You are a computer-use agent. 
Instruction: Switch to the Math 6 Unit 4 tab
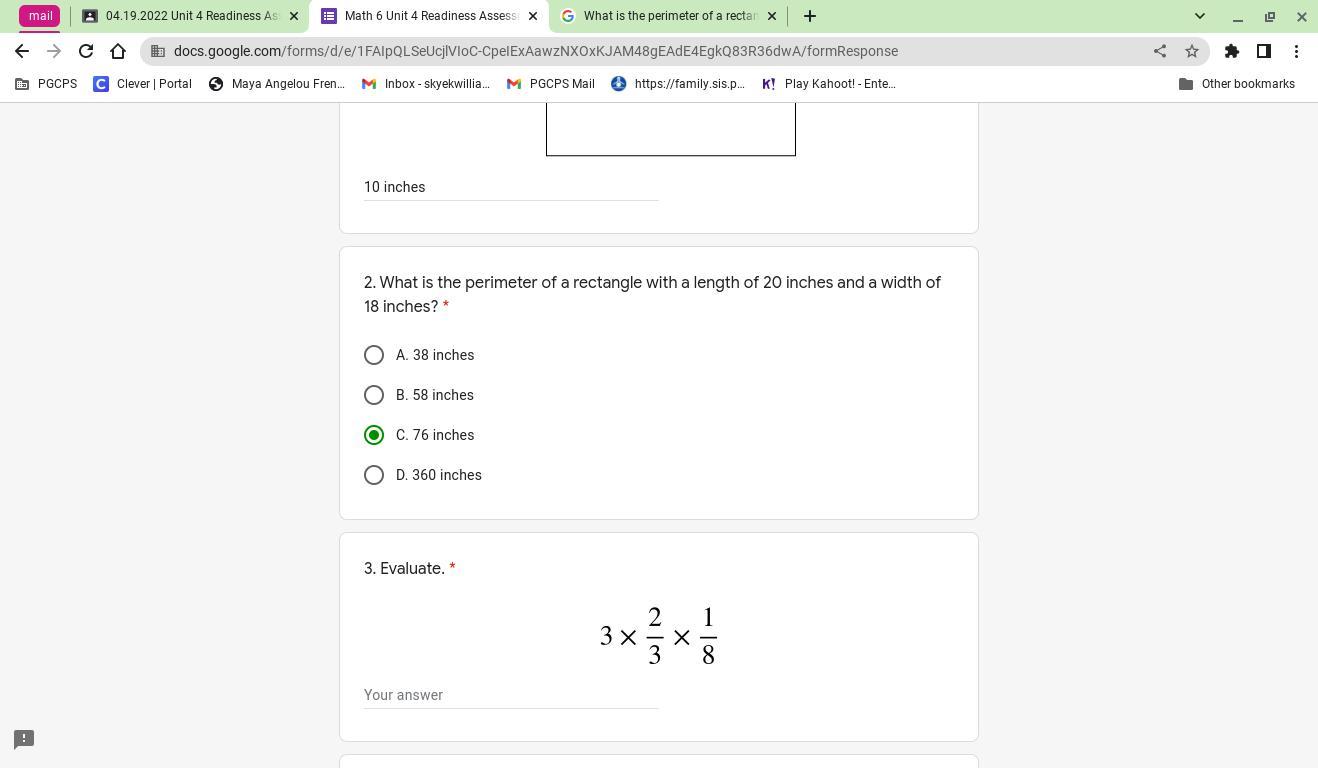point(430,16)
